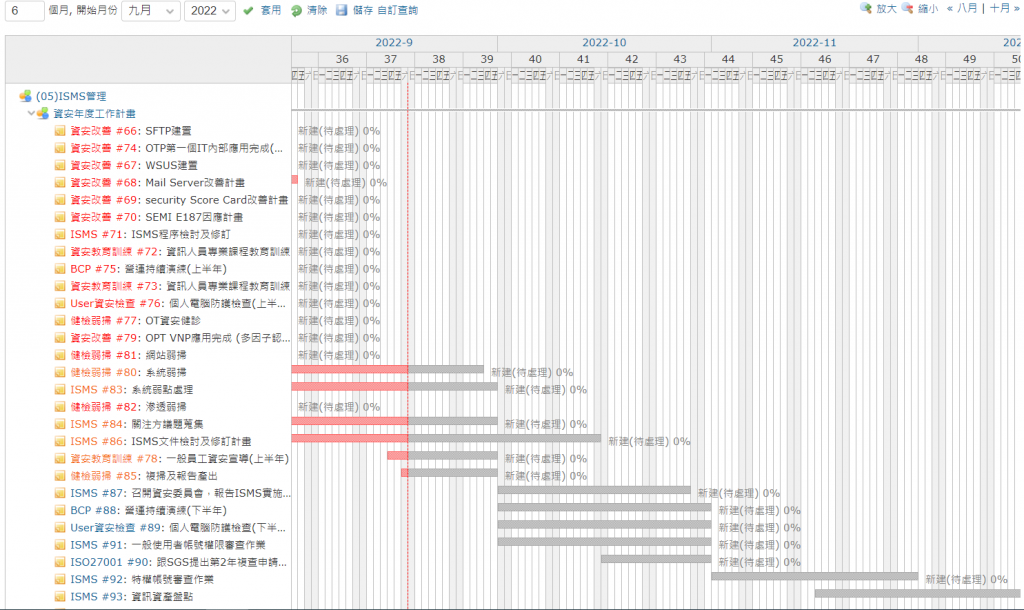1024x610 pixels.
Task: Click the green checkmark apply icon
Action: pos(248,10)
